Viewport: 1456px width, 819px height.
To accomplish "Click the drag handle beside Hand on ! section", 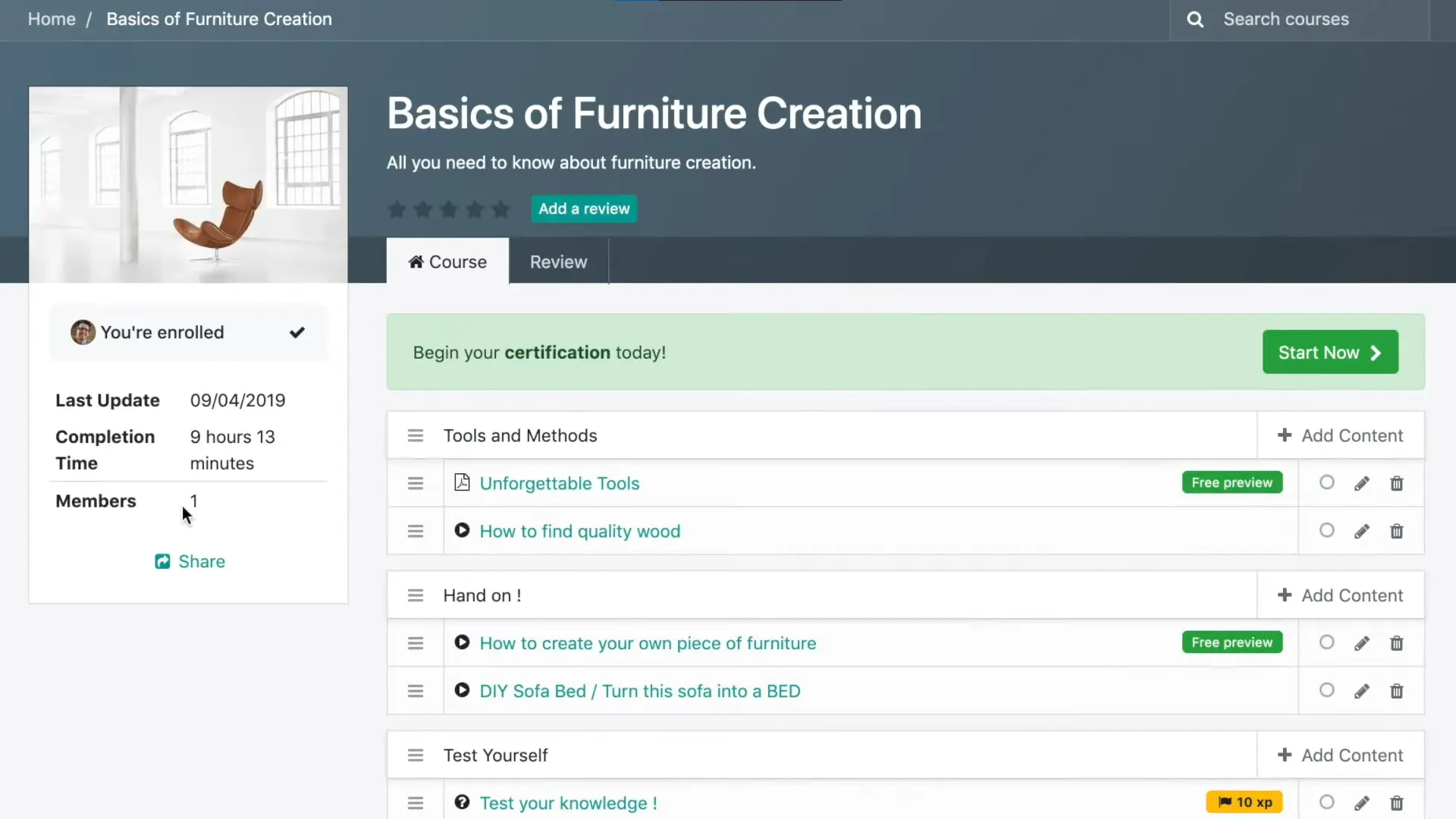I will click(416, 596).
